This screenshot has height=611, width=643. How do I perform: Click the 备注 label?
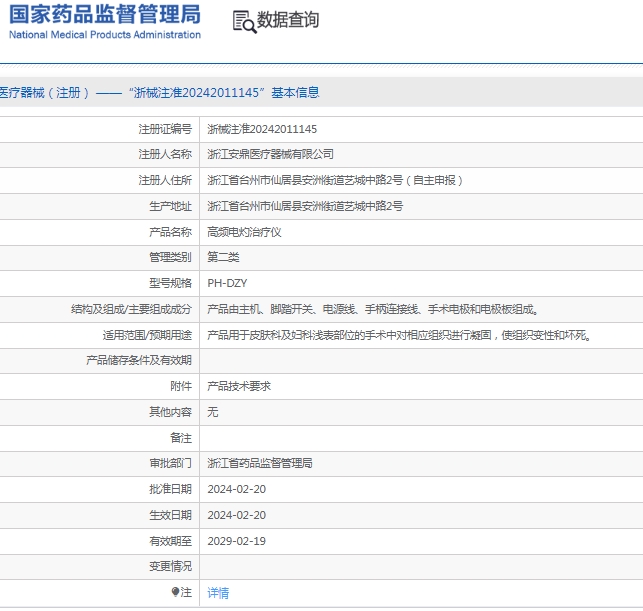click(x=181, y=438)
